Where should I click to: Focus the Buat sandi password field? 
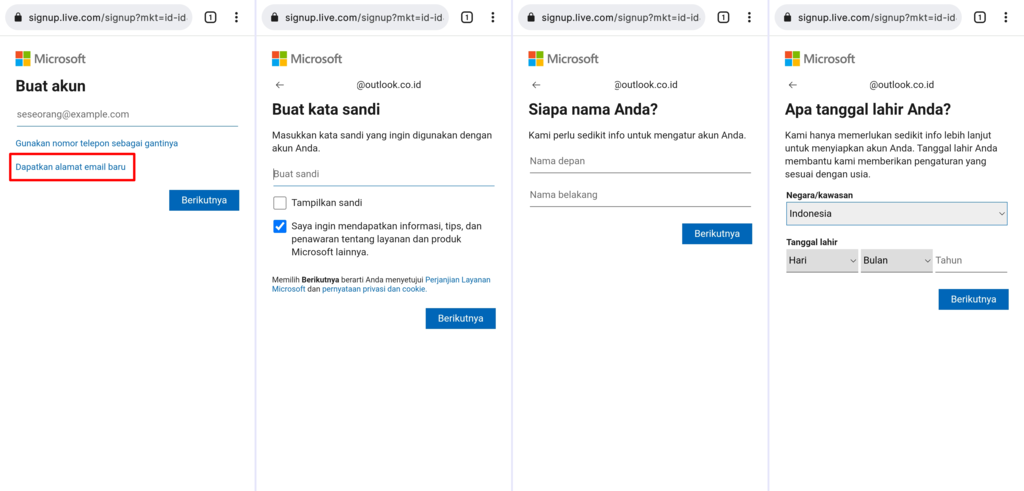(383, 174)
